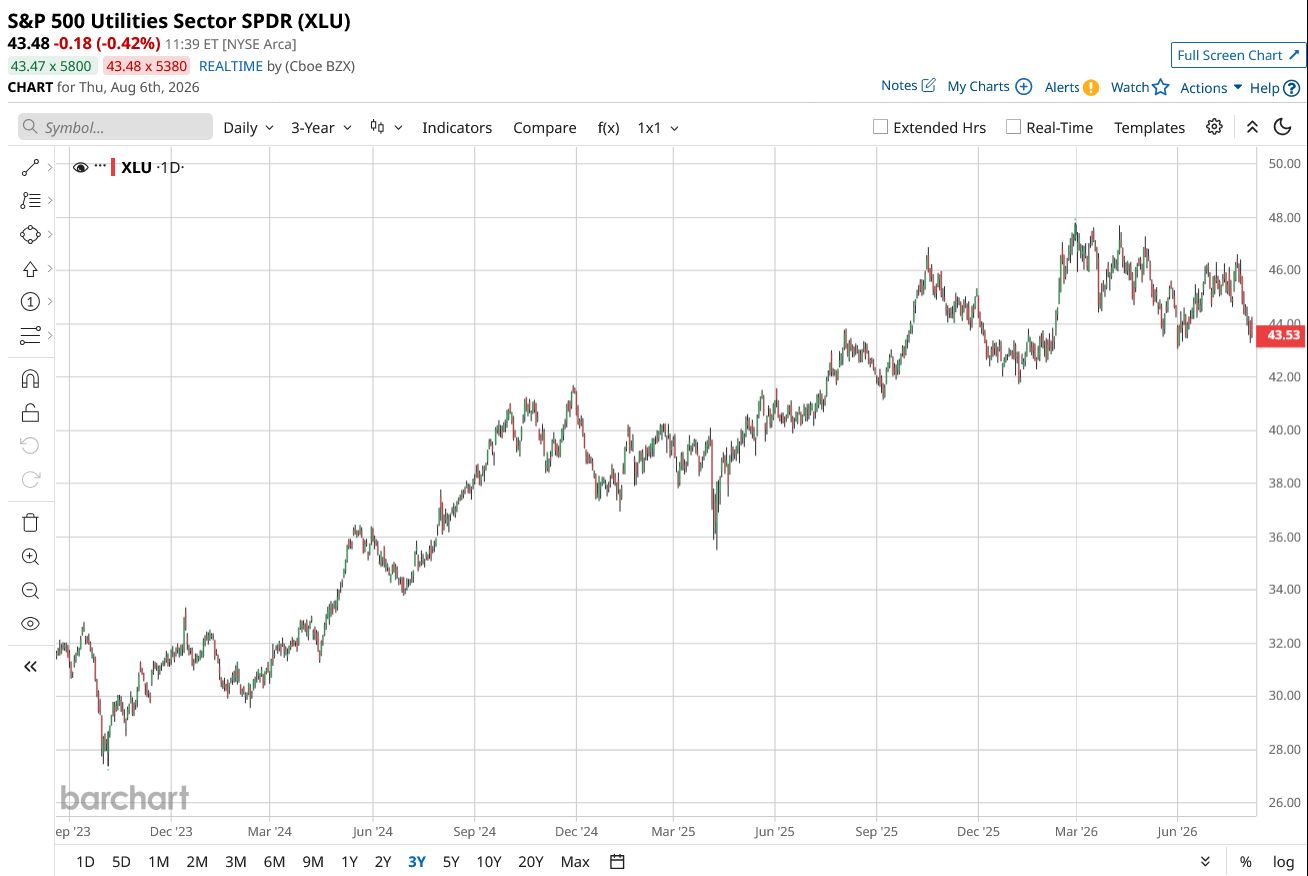Open the Templates menu
Viewport: 1308px width, 876px height.
click(x=1149, y=127)
